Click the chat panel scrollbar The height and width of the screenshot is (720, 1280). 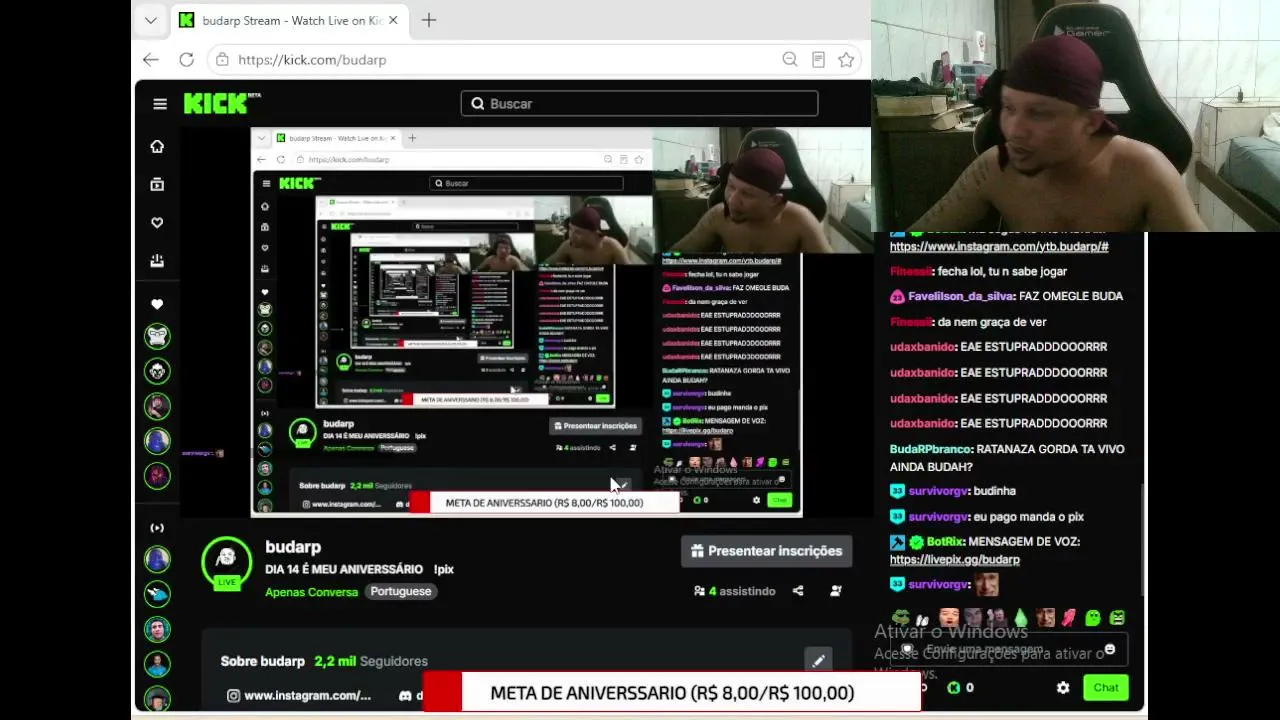click(x=1143, y=540)
